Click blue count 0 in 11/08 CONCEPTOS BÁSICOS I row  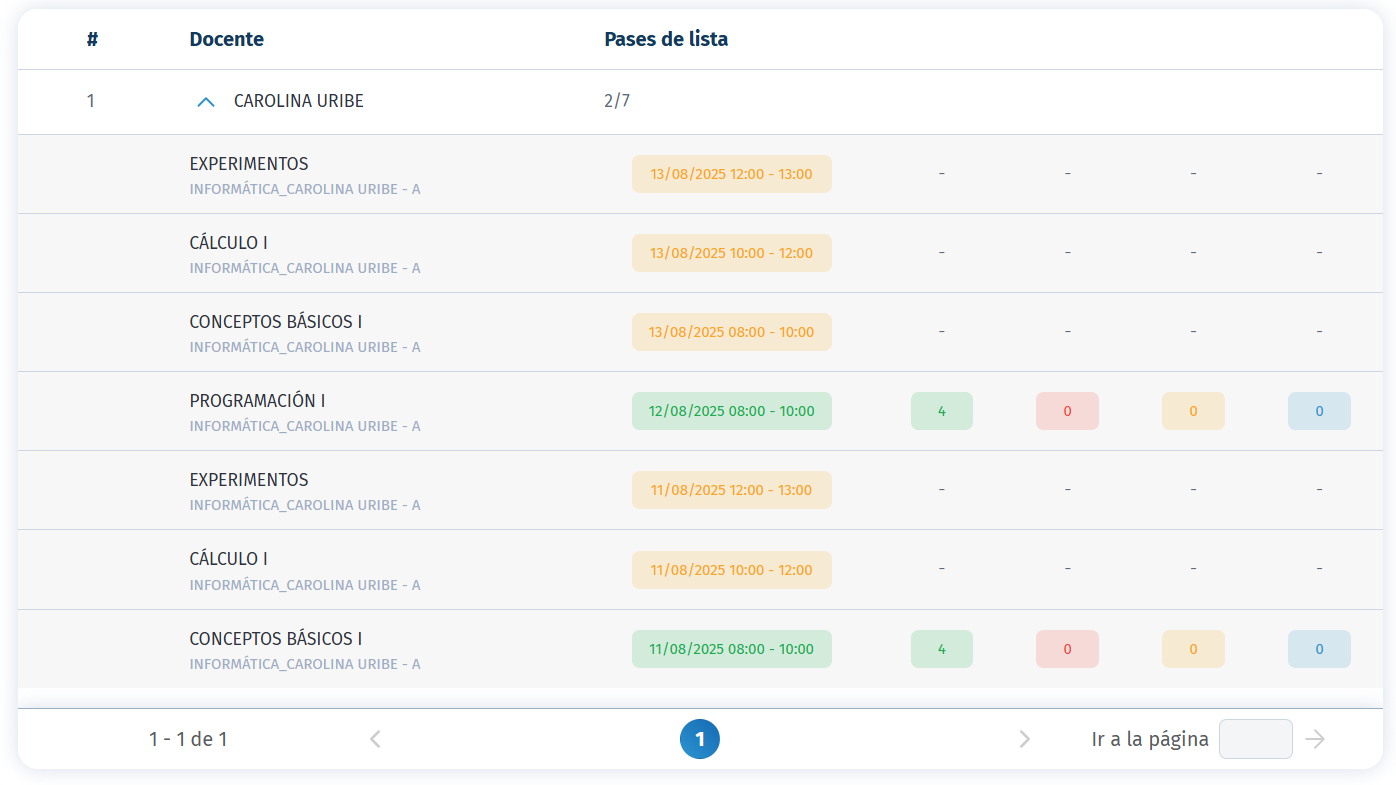1319,649
